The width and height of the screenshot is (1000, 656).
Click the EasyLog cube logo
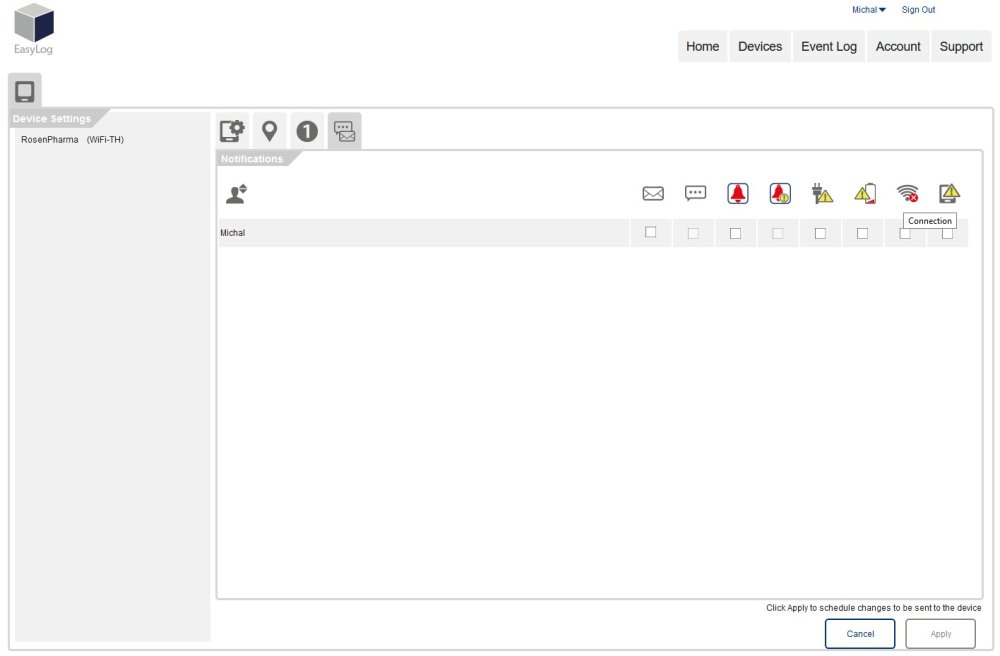[x=34, y=24]
